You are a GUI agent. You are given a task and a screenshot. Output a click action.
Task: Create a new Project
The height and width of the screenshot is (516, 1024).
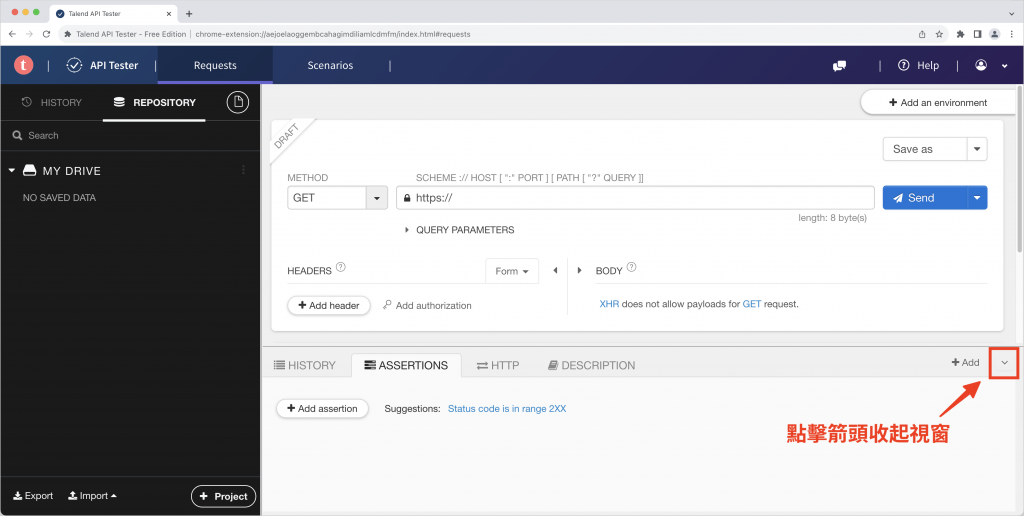(x=223, y=496)
